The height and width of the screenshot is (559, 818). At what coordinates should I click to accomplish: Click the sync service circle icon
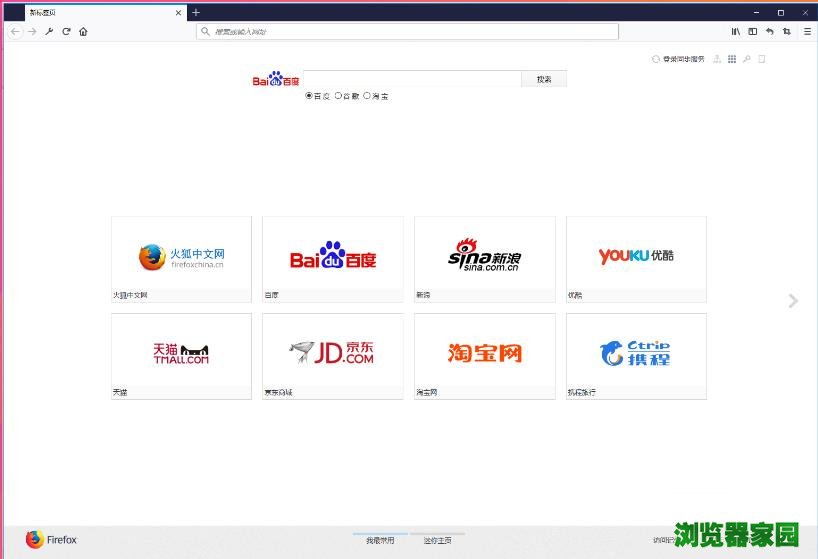click(x=656, y=59)
